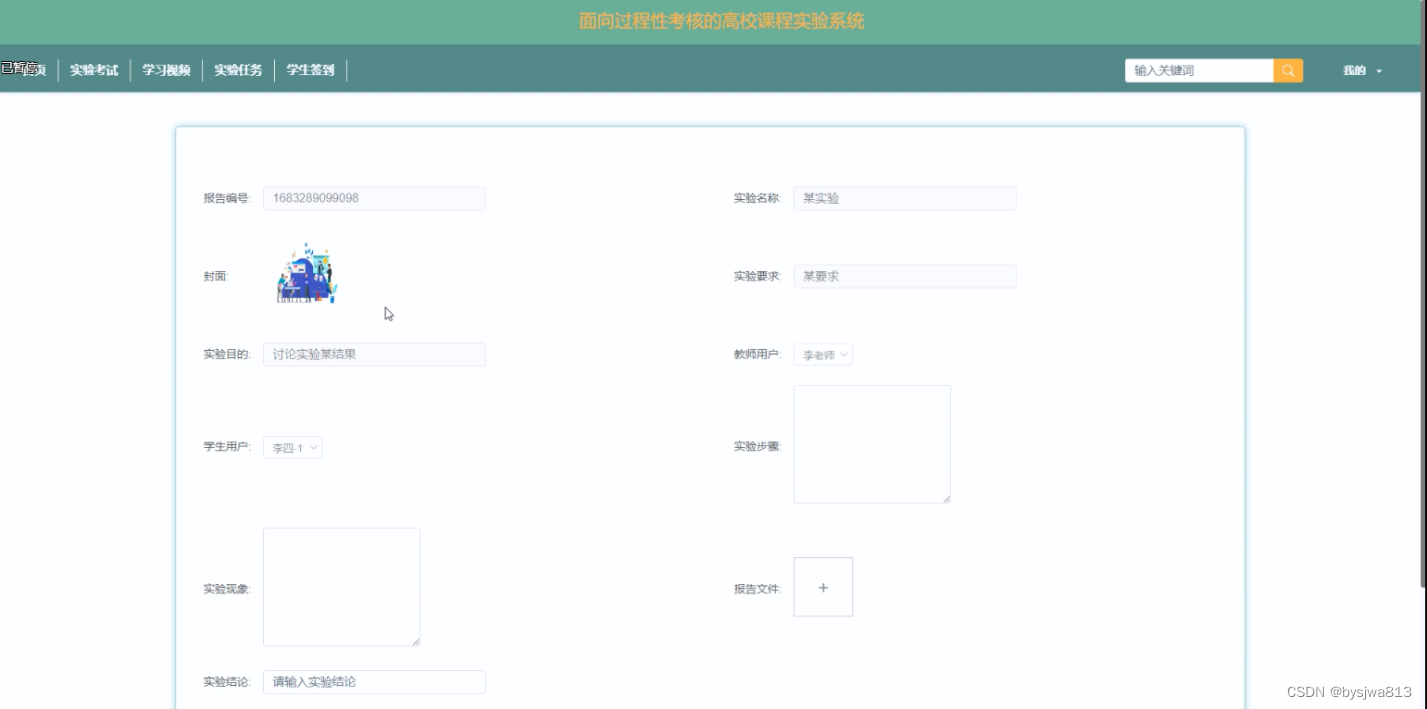Open the 学生签到 menu item
The width and height of the screenshot is (1427, 709).
point(310,70)
